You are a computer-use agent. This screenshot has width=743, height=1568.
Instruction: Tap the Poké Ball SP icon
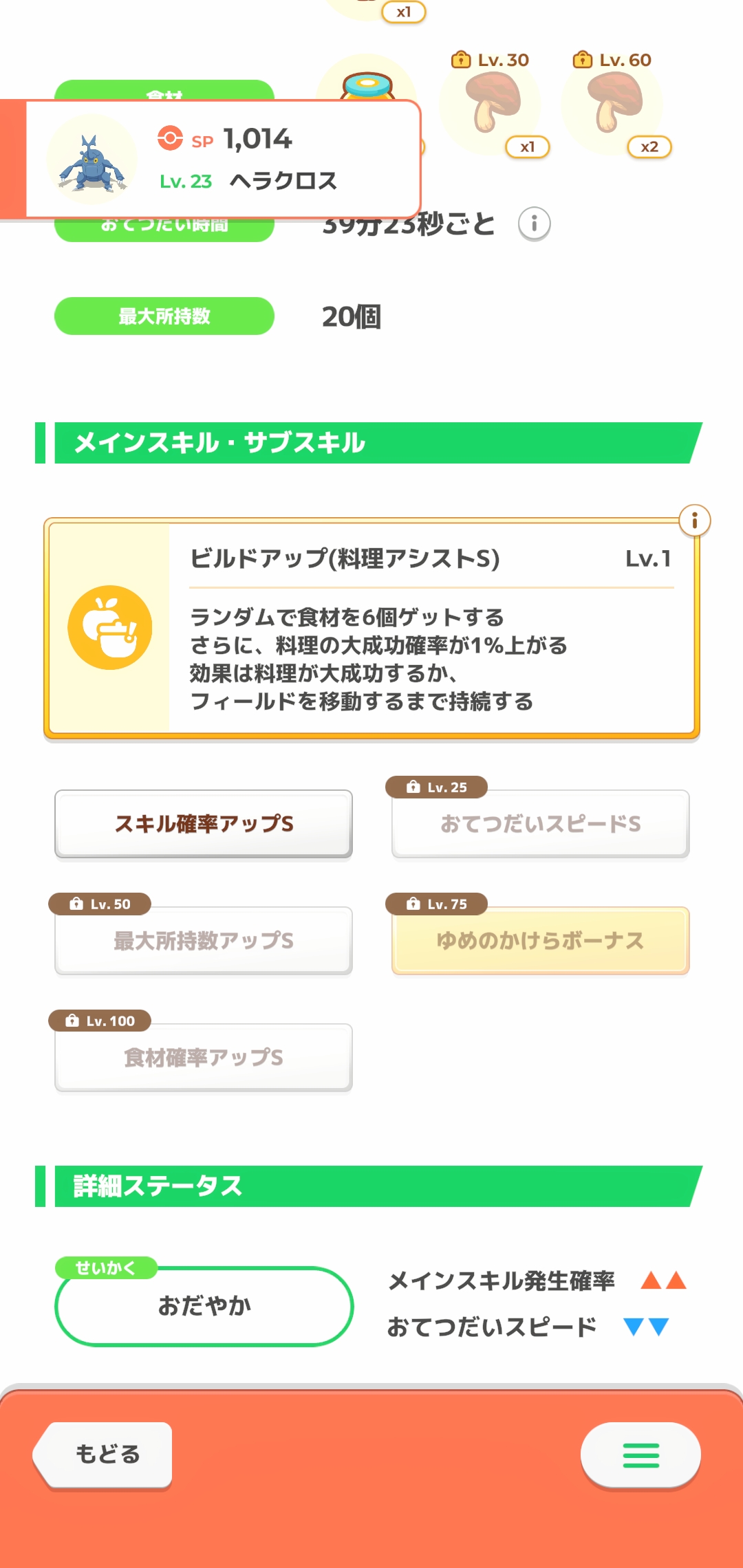pos(170,138)
